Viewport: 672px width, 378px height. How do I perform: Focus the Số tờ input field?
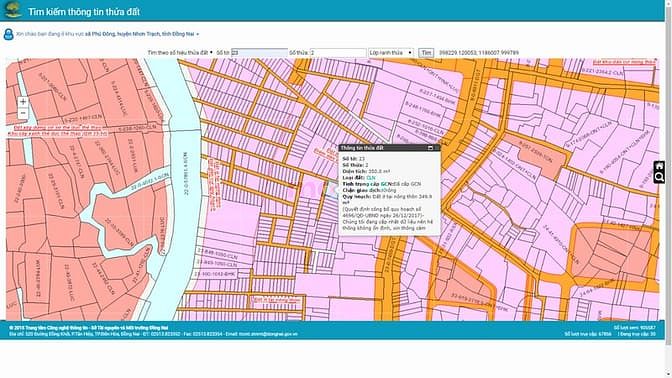pos(259,53)
